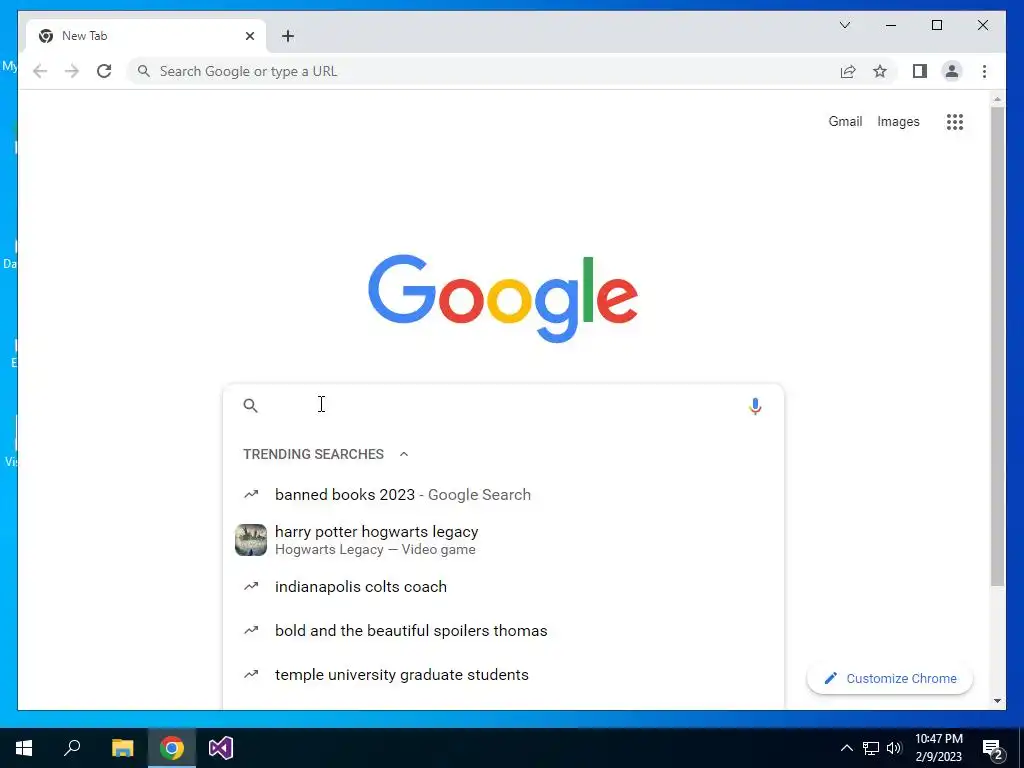Click the Google logo
The height and width of the screenshot is (768, 1024).
pos(503,298)
